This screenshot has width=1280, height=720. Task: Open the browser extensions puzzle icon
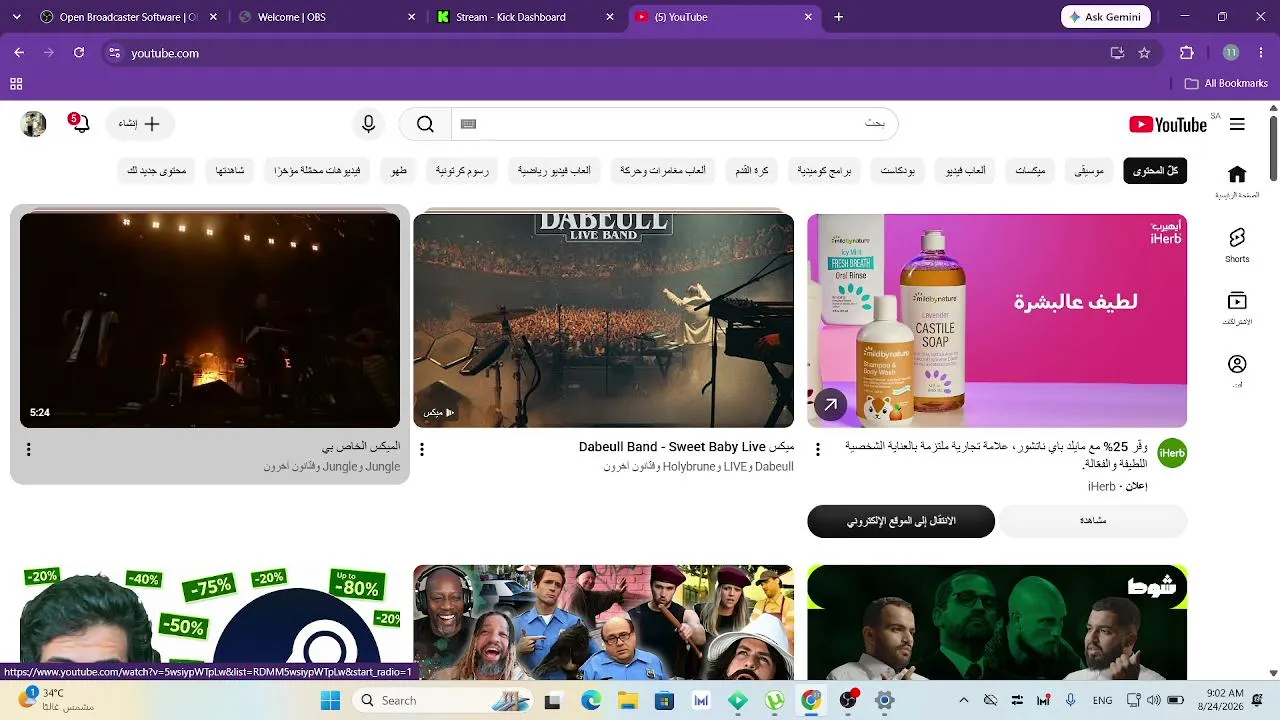coord(1187,53)
